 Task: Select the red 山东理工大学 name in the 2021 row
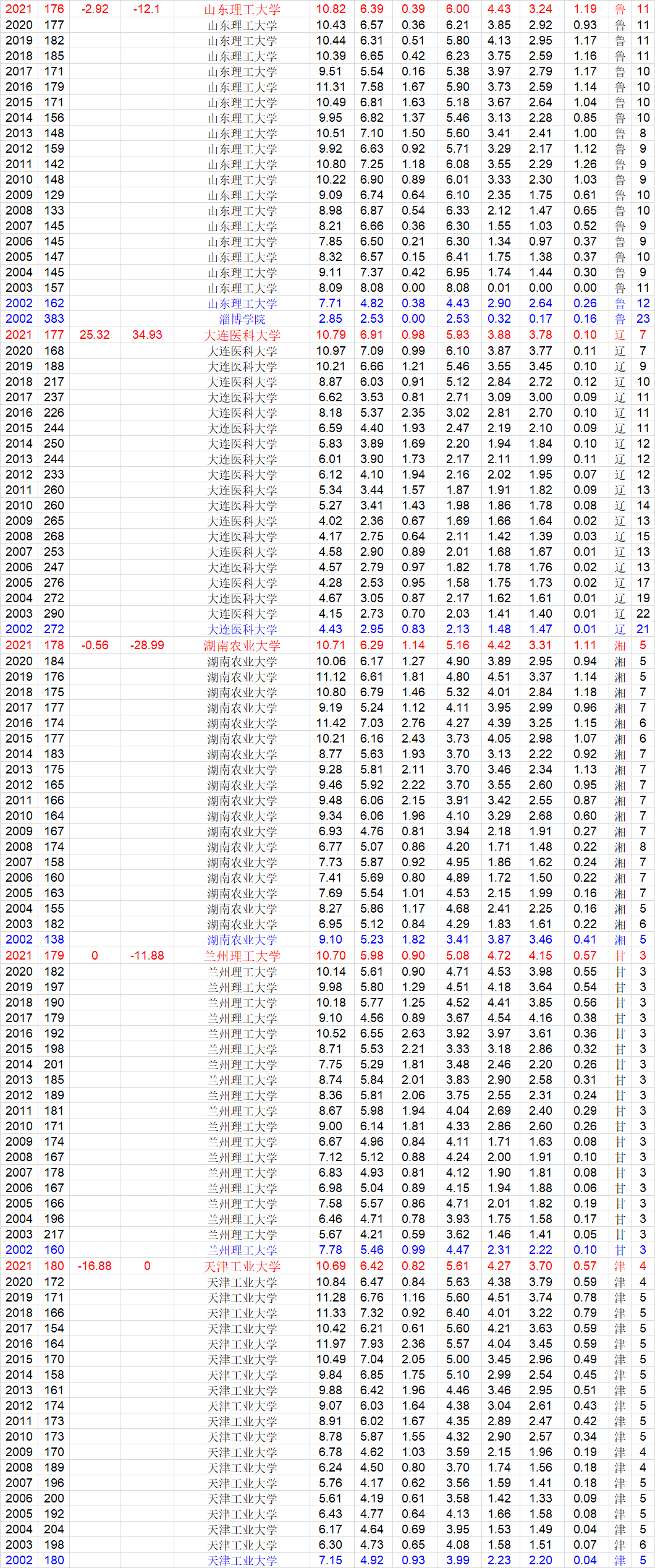(x=242, y=9)
